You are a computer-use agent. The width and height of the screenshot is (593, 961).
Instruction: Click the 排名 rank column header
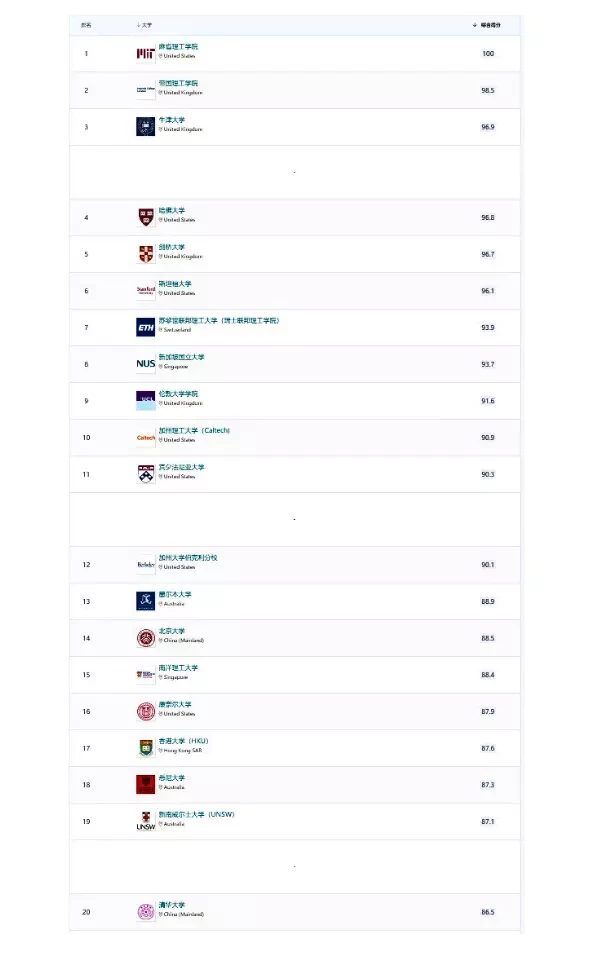coord(86,25)
